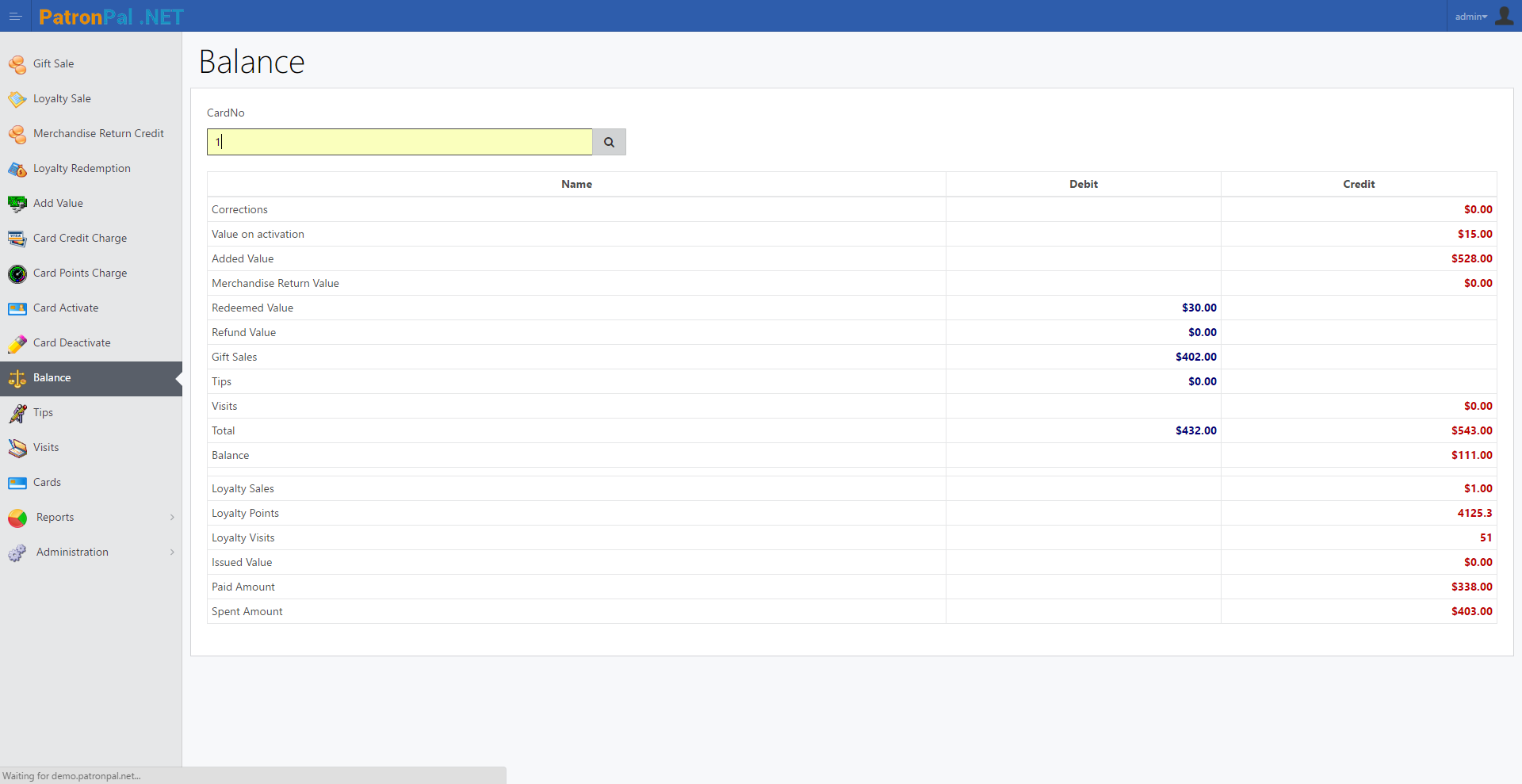Click the Add Value money icon

[17, 204]
